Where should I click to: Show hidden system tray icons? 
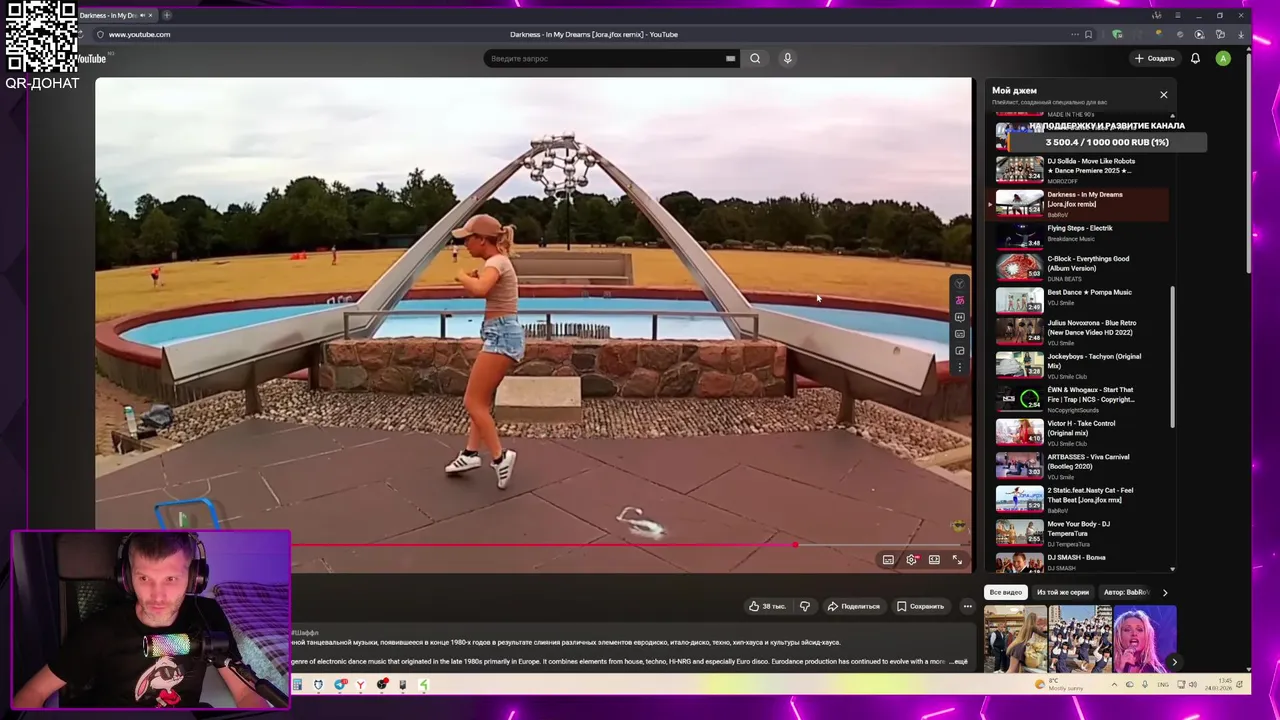[x=1114, y=685]
